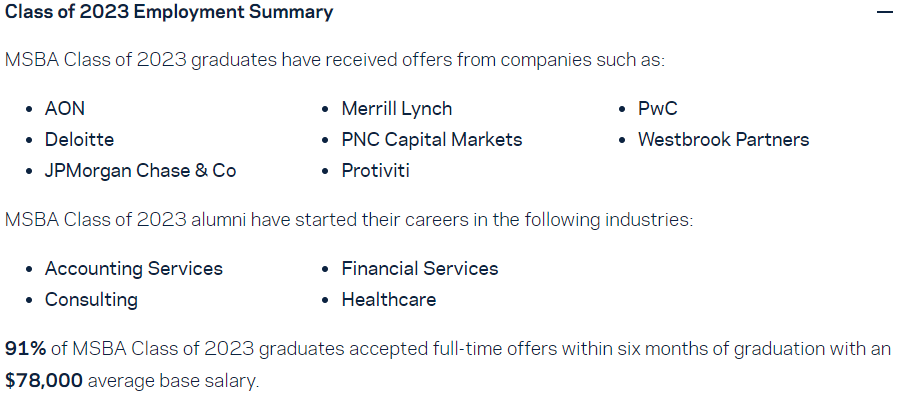This screenshot has width=913, height=394.
Task: Click the phrase 'within six months of graduation'
Action: tap(691, 349)
